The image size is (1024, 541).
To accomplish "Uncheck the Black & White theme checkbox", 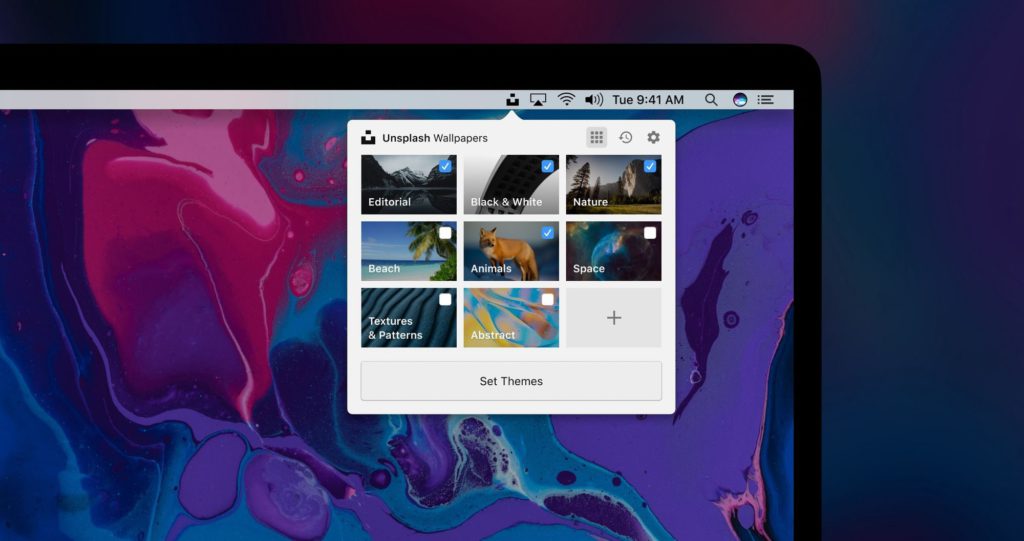I will click(x=547, y=167).
